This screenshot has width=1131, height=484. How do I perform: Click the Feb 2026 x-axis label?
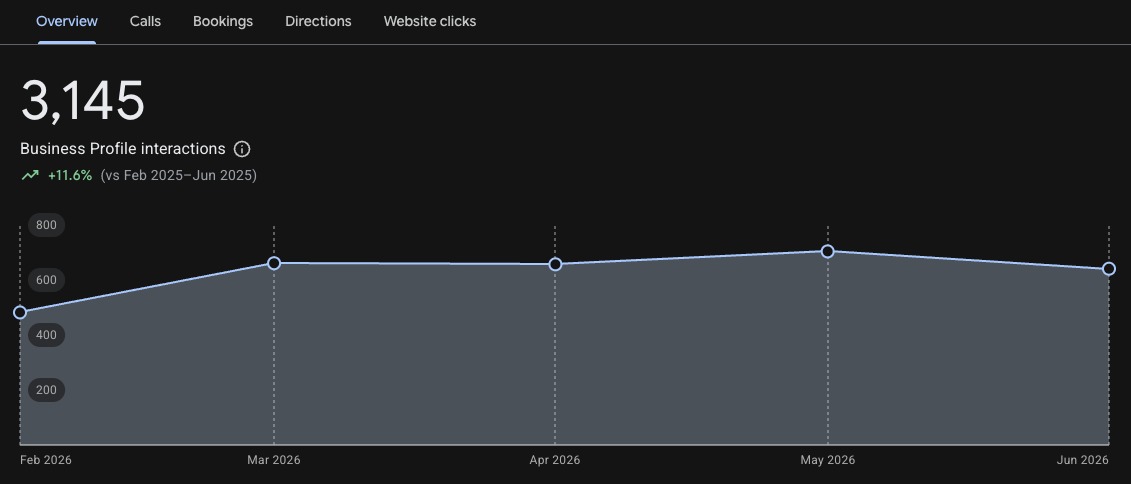click(x=46, y=460)
